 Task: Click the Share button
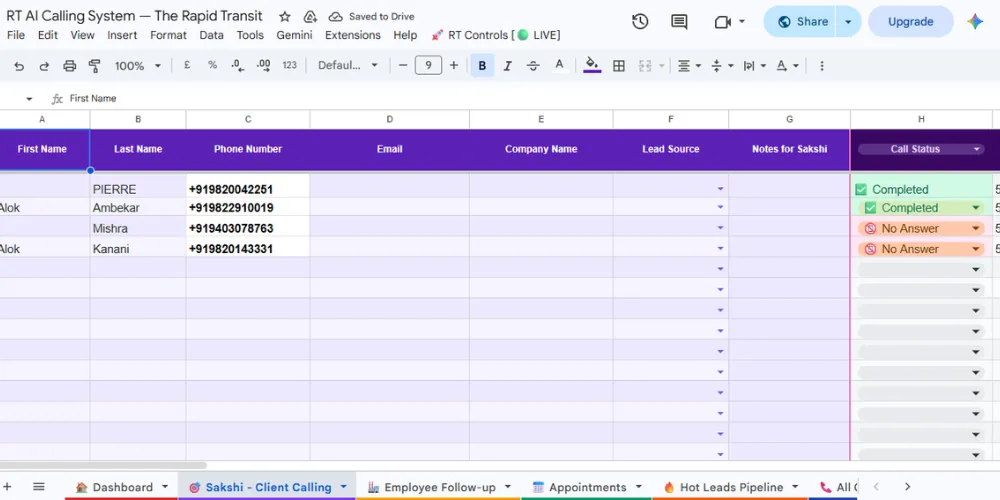click(802, 22)
